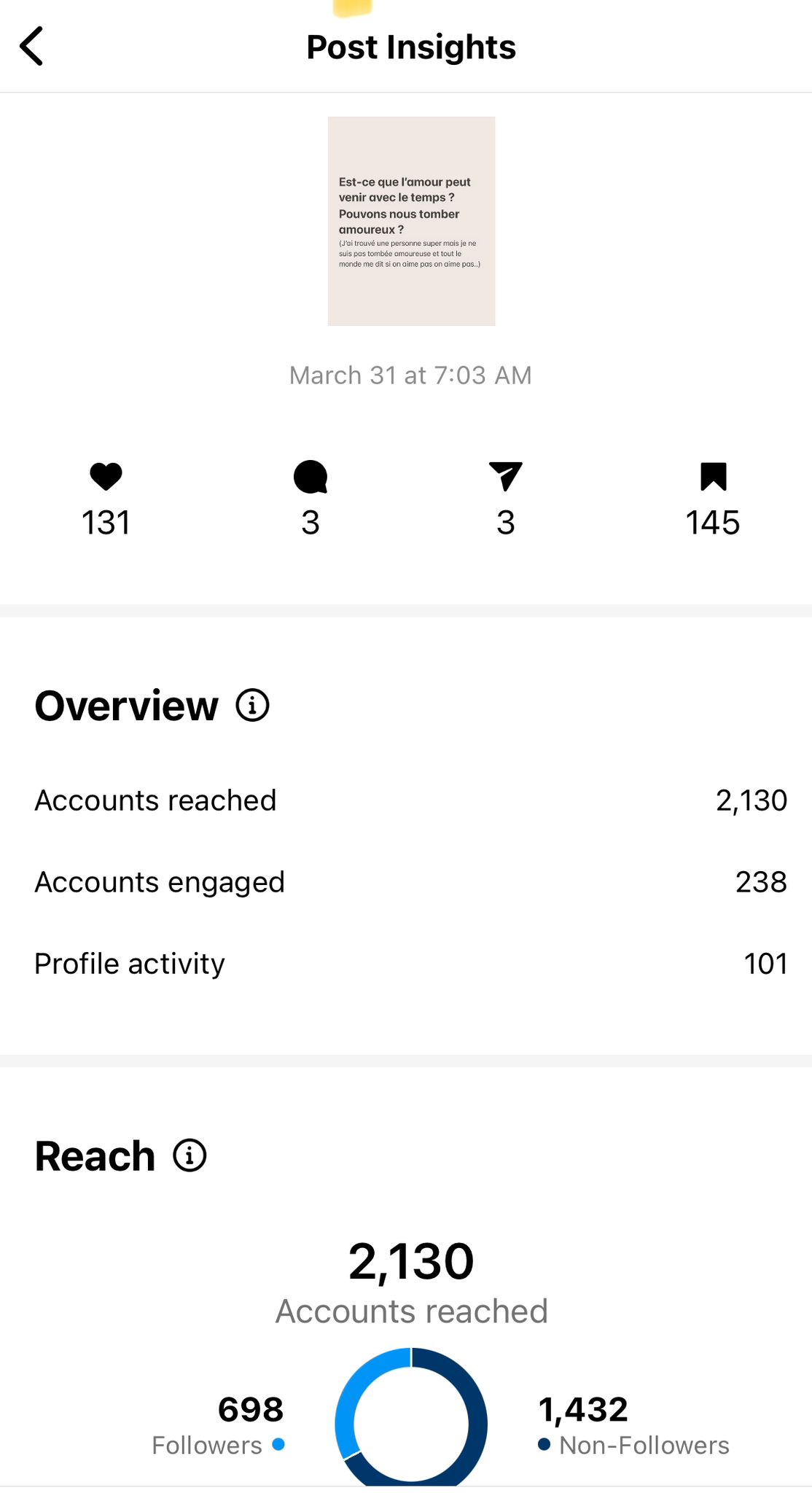The width and height of the screenshot is (812, 1493).
Task: Open the Reach info icon
Action: [x=190, y=1155]
